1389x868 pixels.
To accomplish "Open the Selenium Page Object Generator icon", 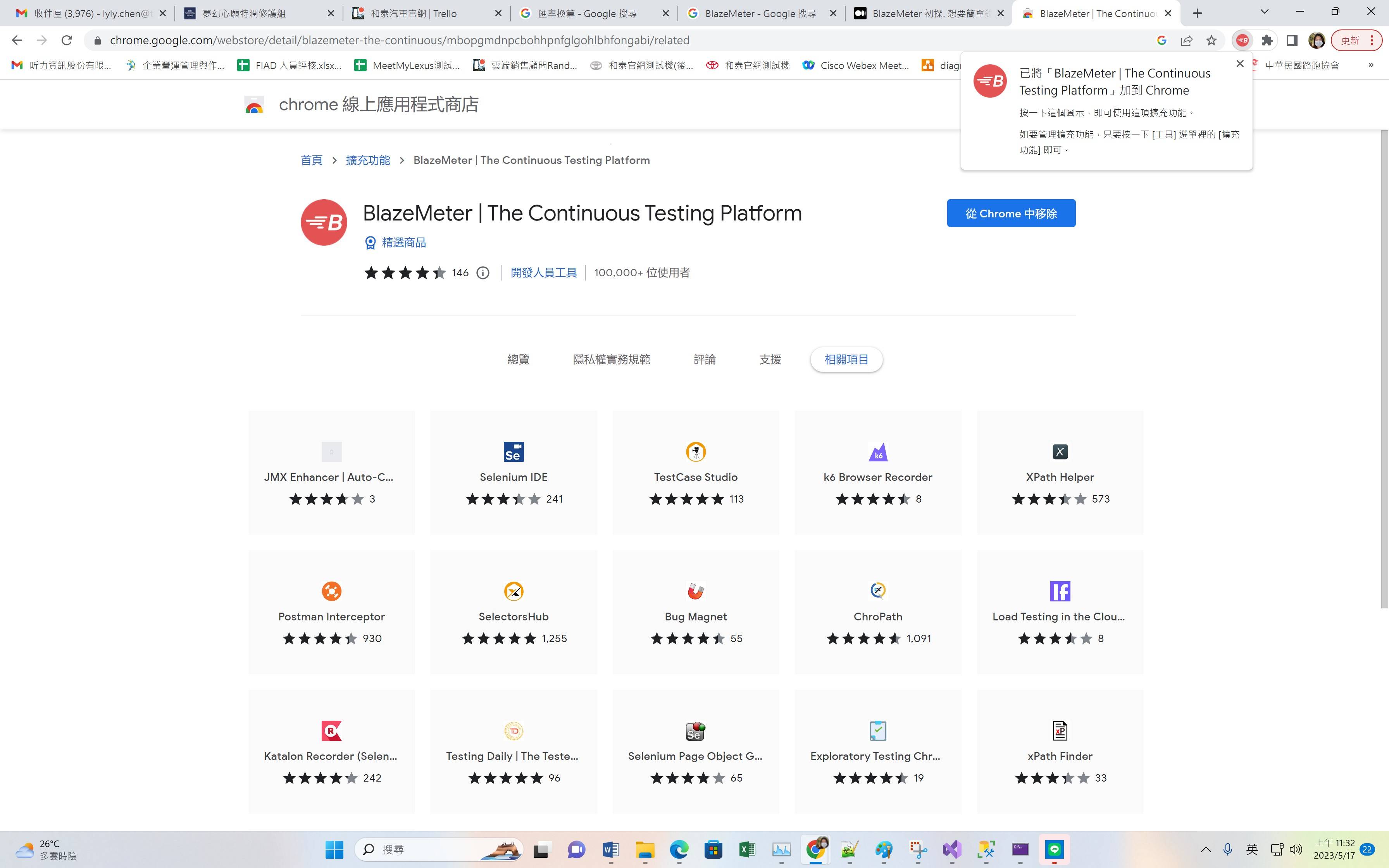I will (x=696, y=731).
